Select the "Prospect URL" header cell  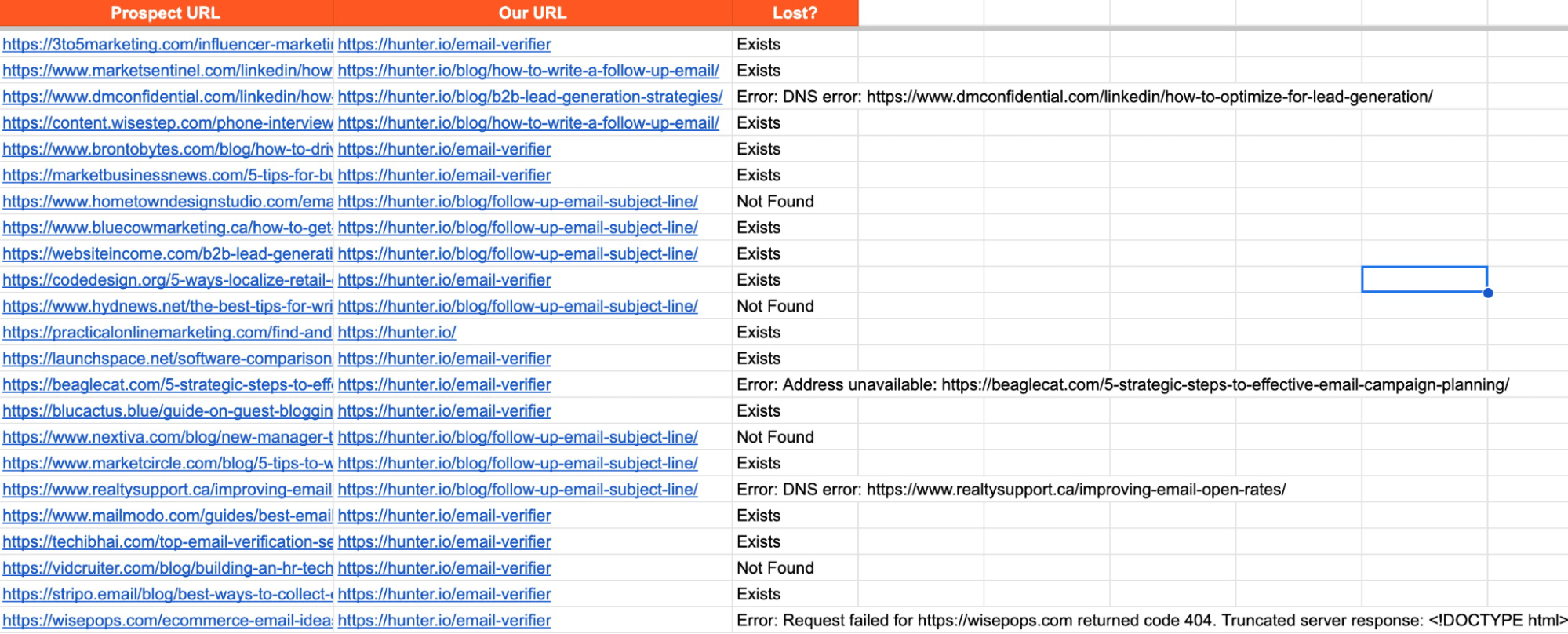coord(166,13)
